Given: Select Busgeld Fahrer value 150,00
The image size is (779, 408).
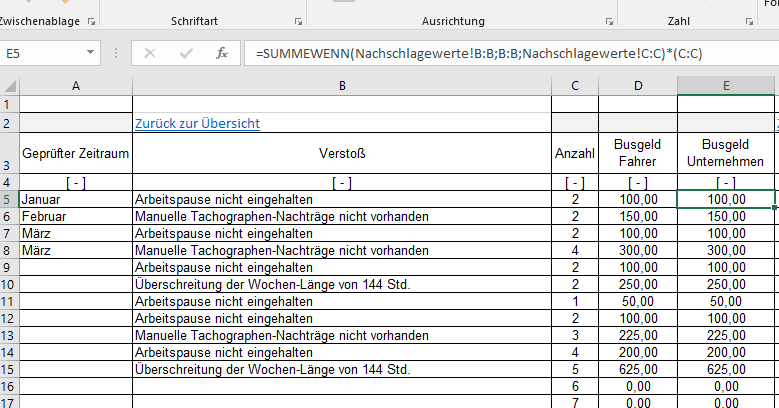Looking at the screenshot, I should 638,216.
